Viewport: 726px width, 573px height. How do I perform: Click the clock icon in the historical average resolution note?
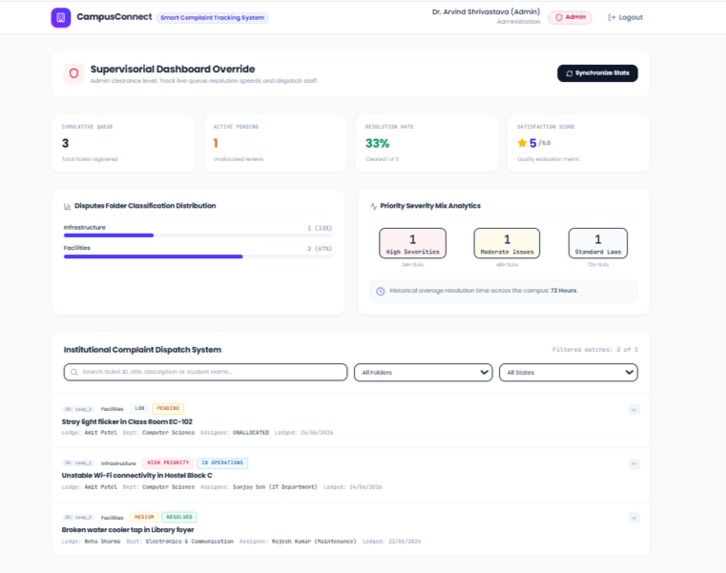pos(380,291)
